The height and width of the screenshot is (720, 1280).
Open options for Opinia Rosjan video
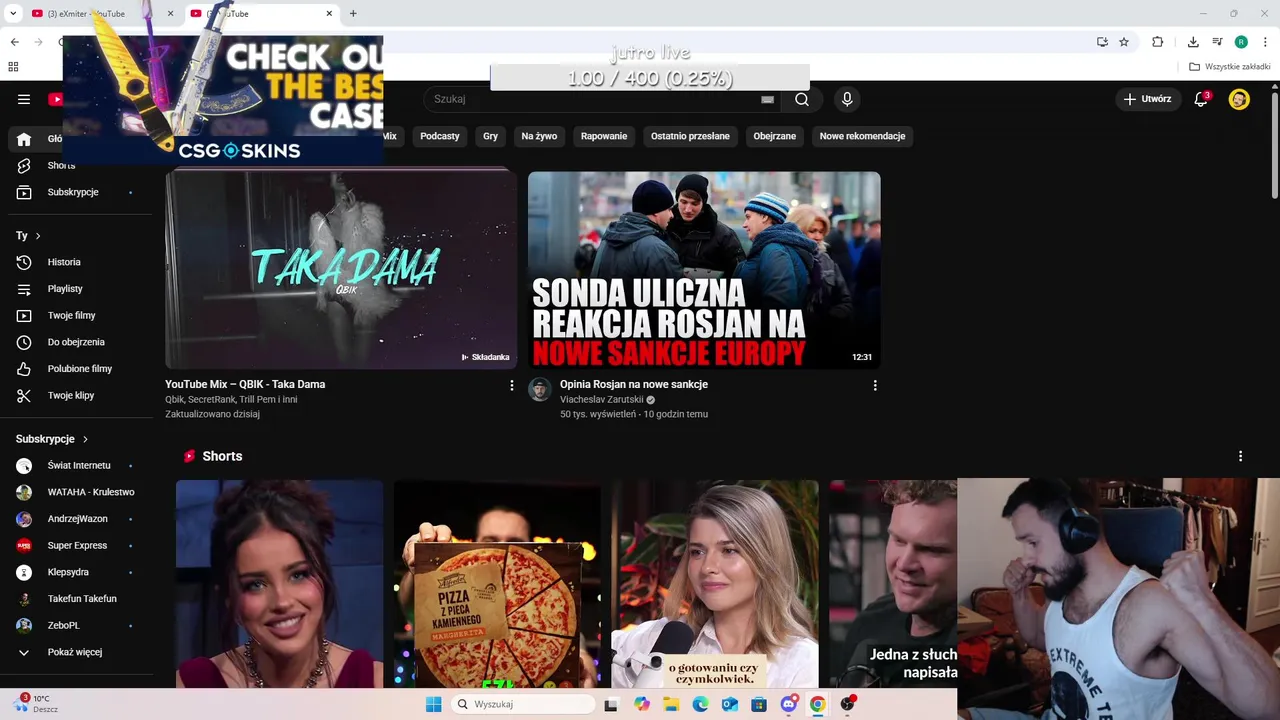[875, 385]
